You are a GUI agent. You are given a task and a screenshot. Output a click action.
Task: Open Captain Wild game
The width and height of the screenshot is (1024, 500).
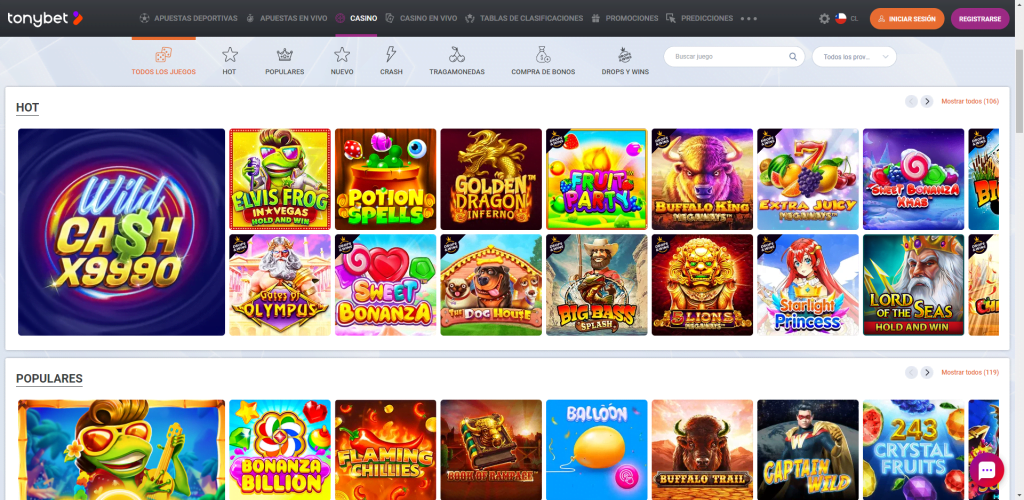click(808, 450)
